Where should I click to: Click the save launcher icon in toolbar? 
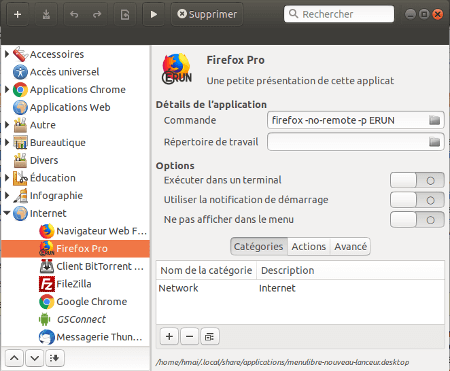(46, 14)
